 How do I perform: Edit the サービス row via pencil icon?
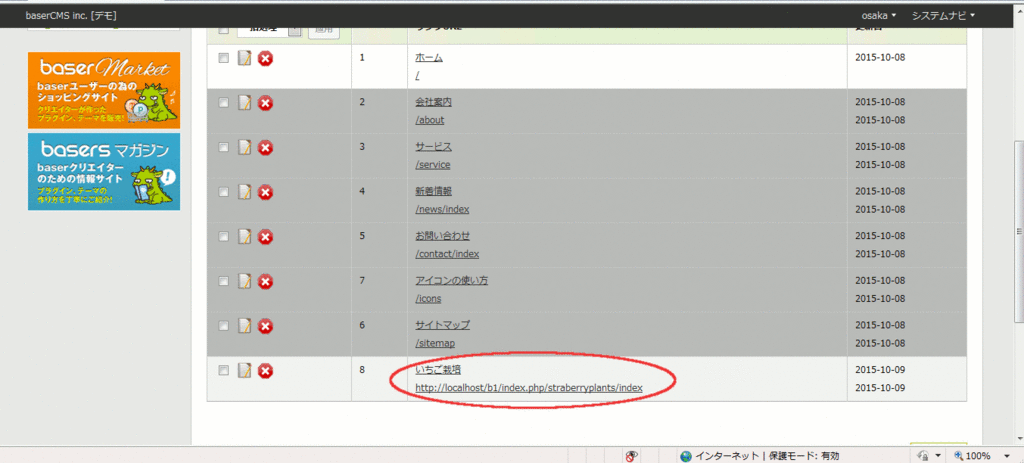tap(244, 148)
